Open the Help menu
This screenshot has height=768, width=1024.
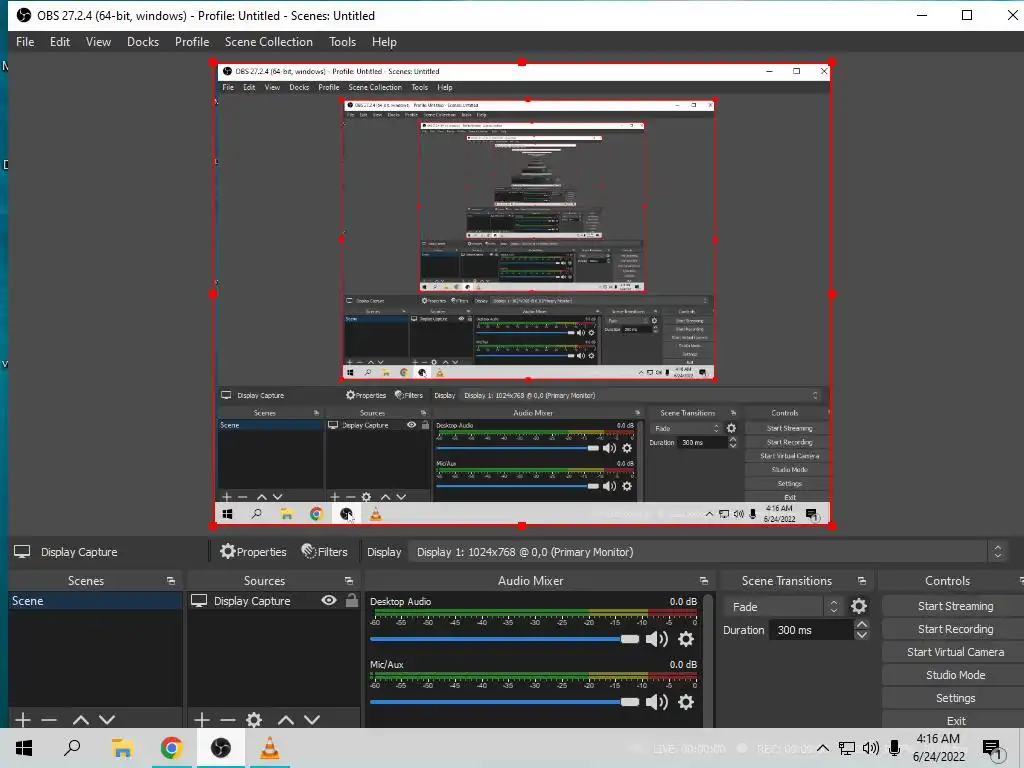(x=384, y=42)
